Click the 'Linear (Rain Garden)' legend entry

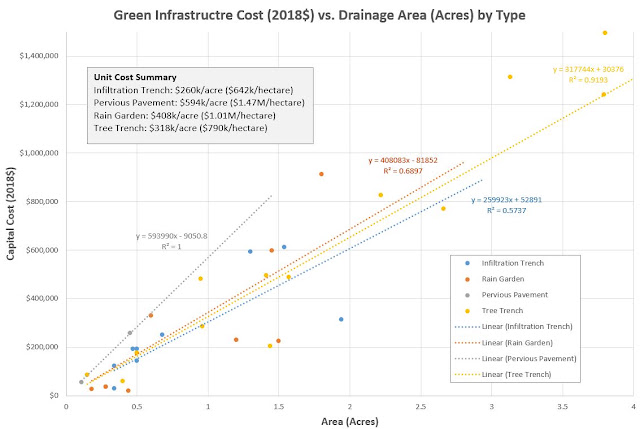coord(504,343)
